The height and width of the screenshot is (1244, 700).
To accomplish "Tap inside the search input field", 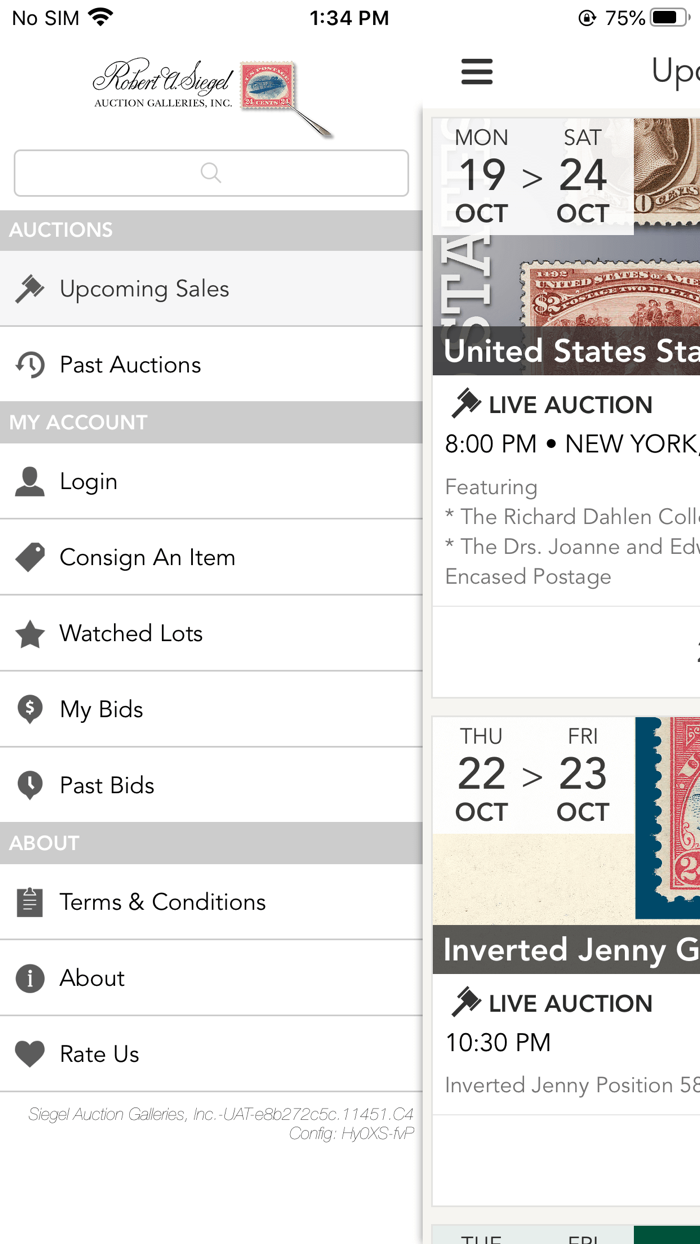I will pyautogui.click(x=210, y=172).
